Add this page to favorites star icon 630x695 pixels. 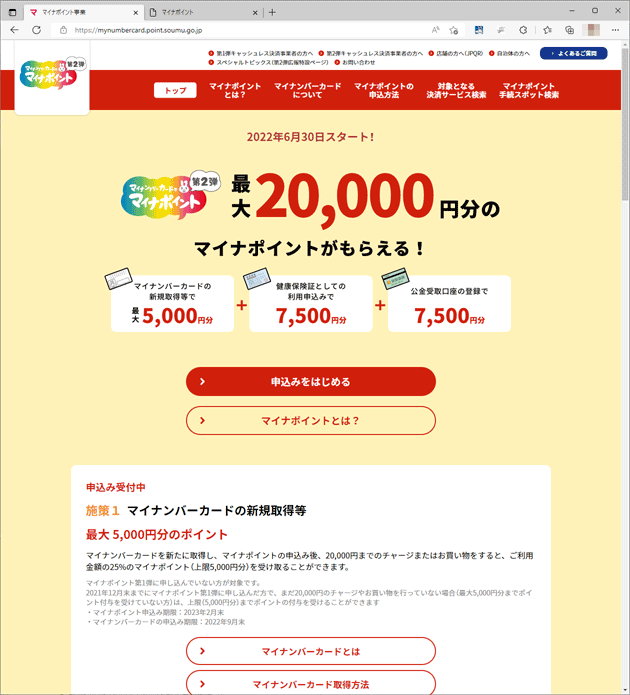coord(454,30)
